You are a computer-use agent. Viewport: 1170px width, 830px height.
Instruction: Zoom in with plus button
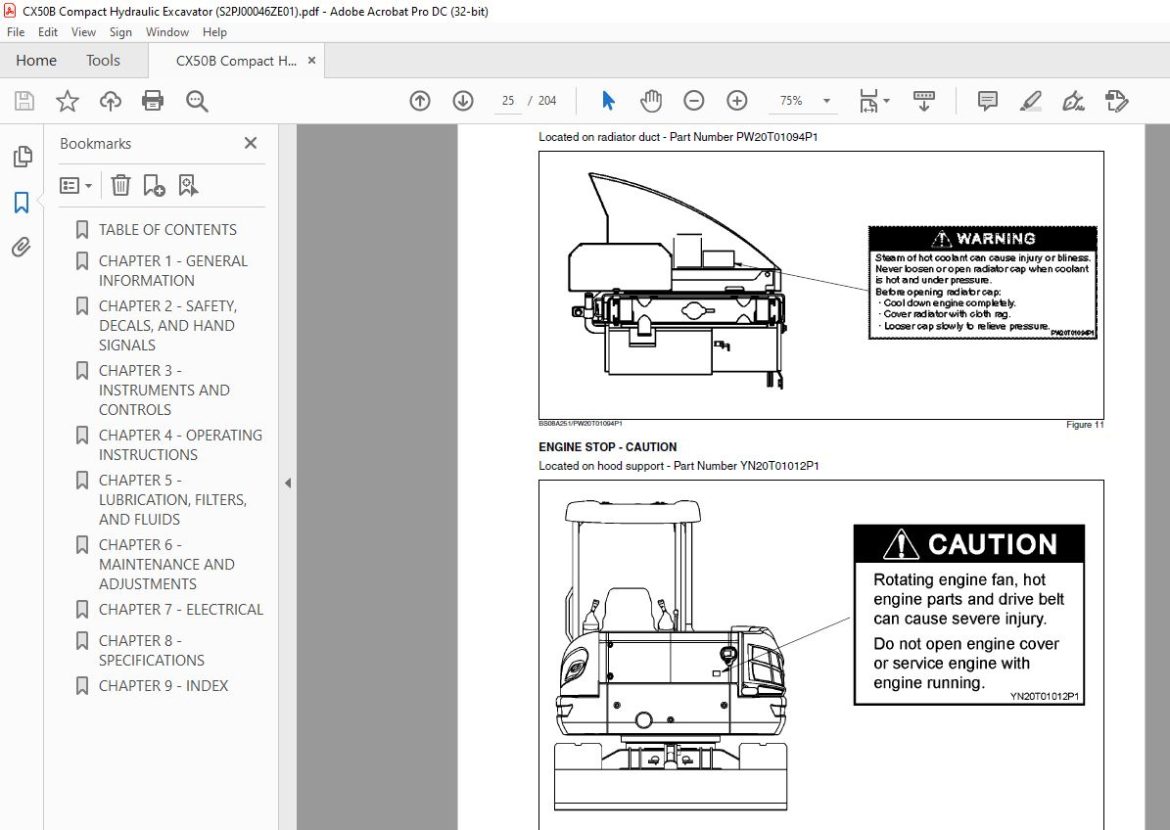[737, 101]
